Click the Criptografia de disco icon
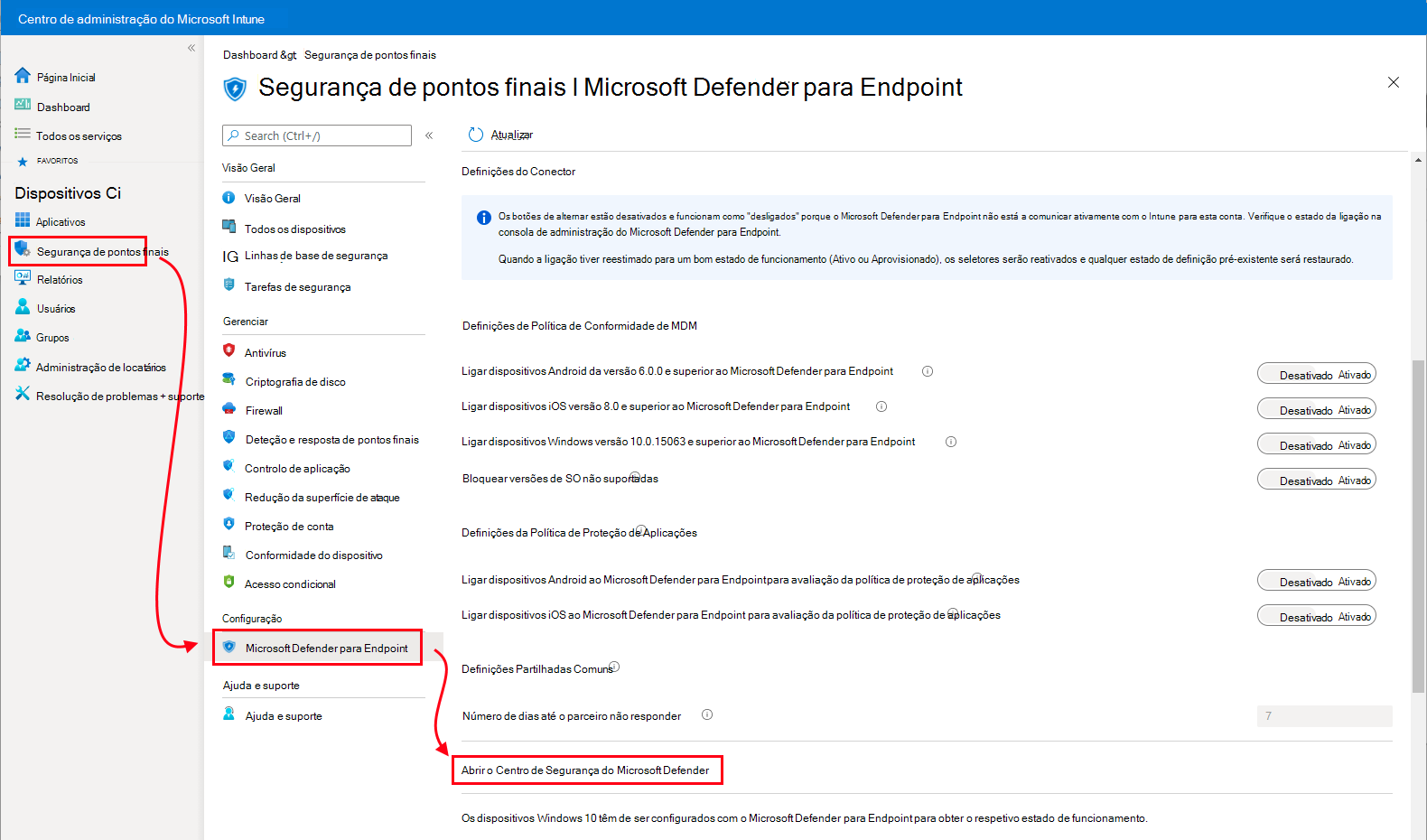1427x840 pixels. [x=229, y=379]
